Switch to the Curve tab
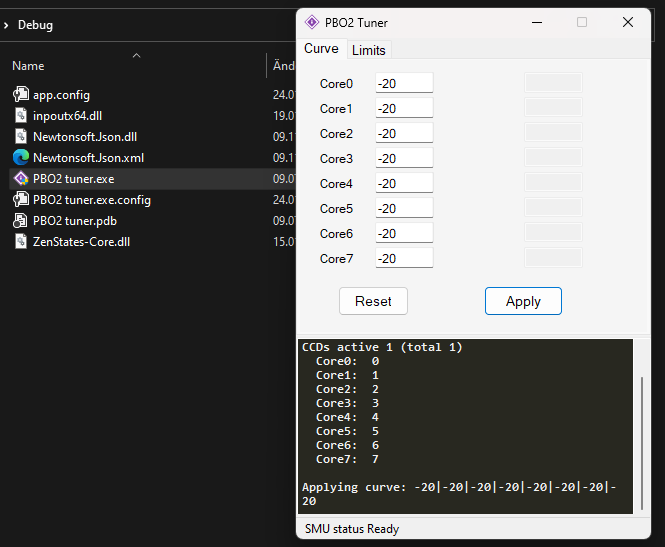This screenshot has height=547, width=665. 321,49
